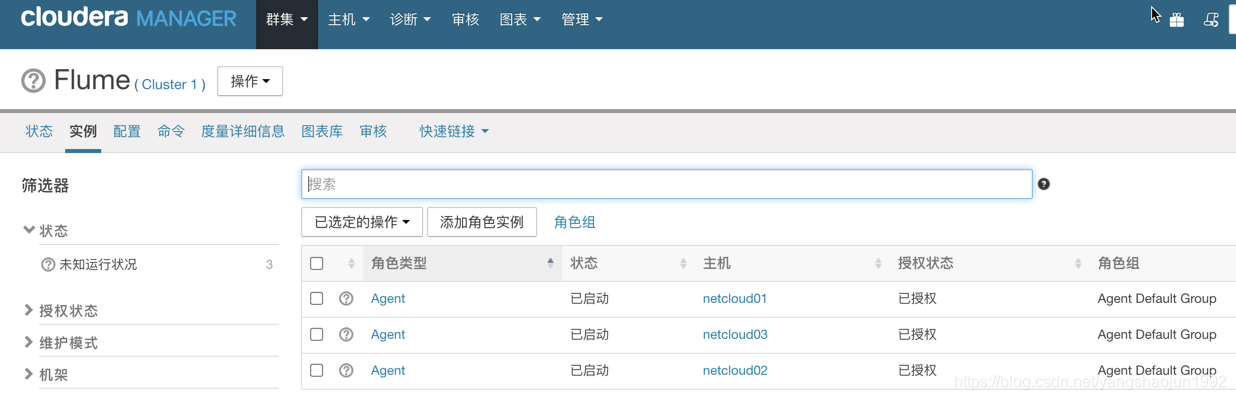The height and width of the screenshot is (400, 1236).
Task: Switch to the 状态 tab
Action: [x=39, y=131]
